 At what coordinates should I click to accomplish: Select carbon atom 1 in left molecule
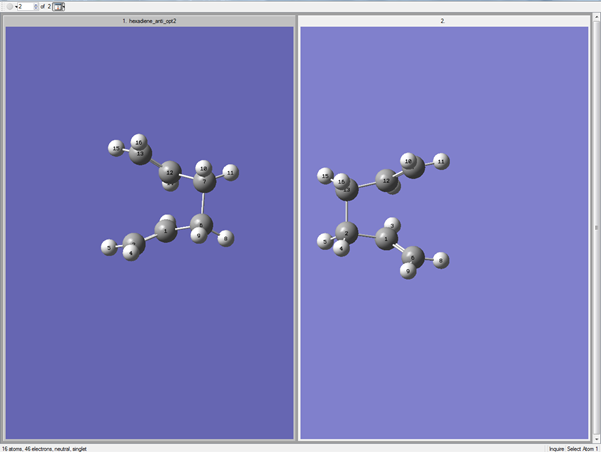(166, 231)
